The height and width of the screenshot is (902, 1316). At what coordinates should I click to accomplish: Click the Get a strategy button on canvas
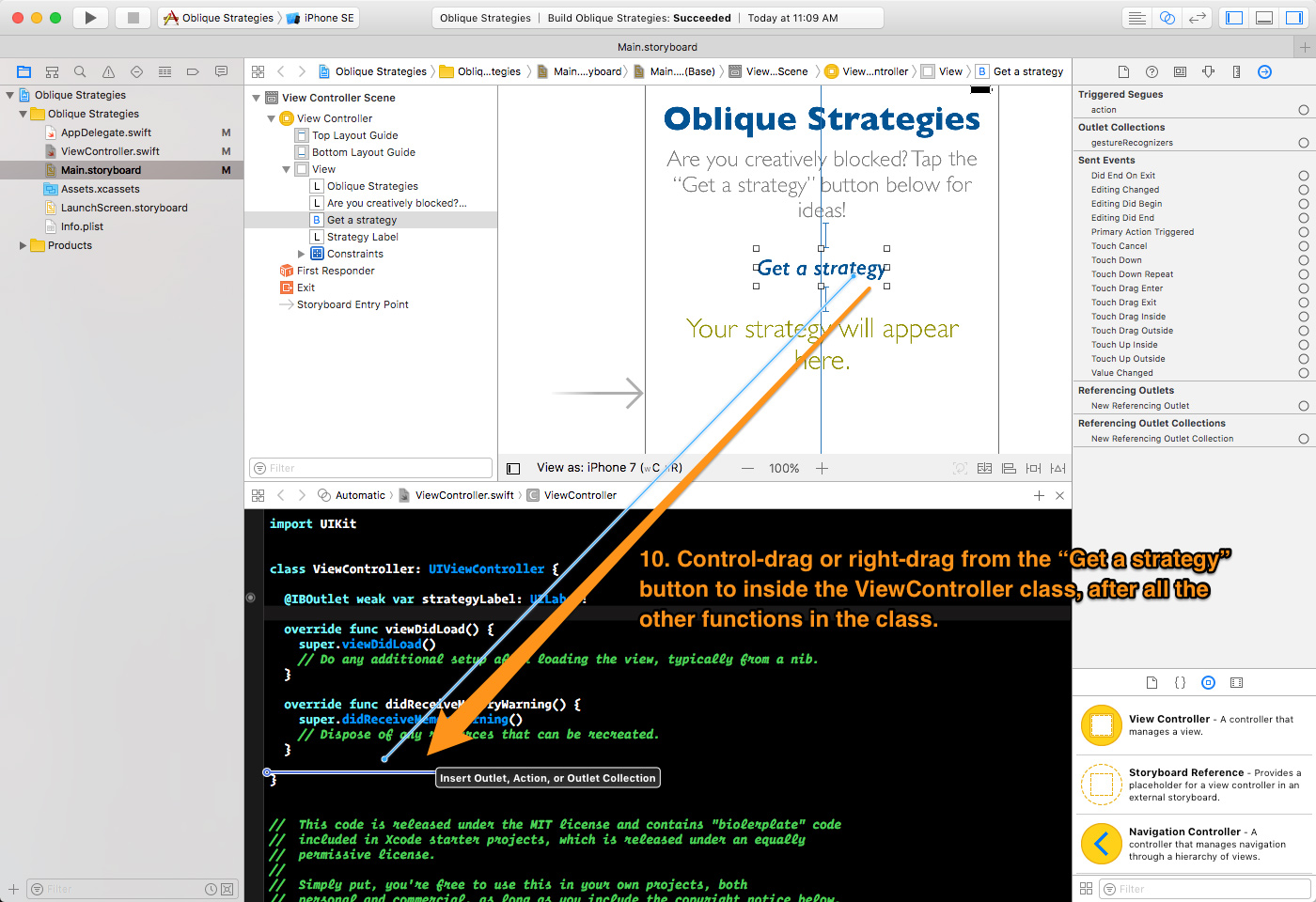[822, 269]
